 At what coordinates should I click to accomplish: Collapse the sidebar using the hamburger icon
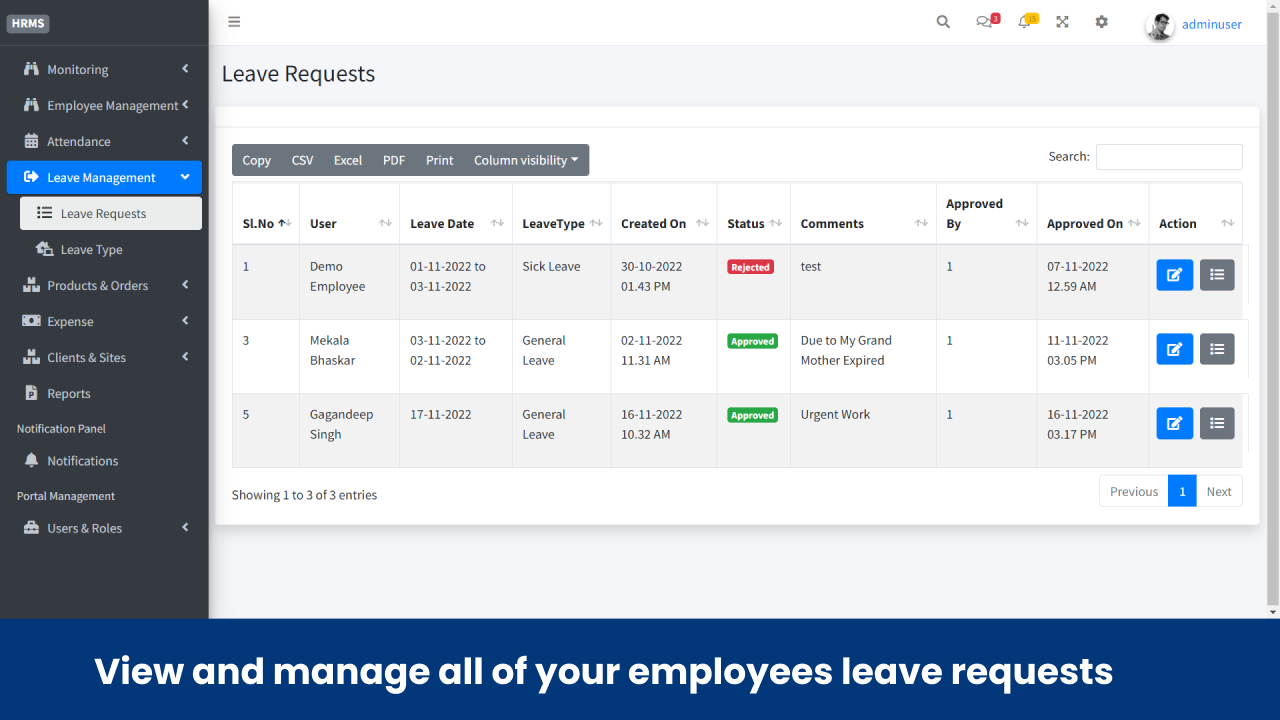click(234, 21)
